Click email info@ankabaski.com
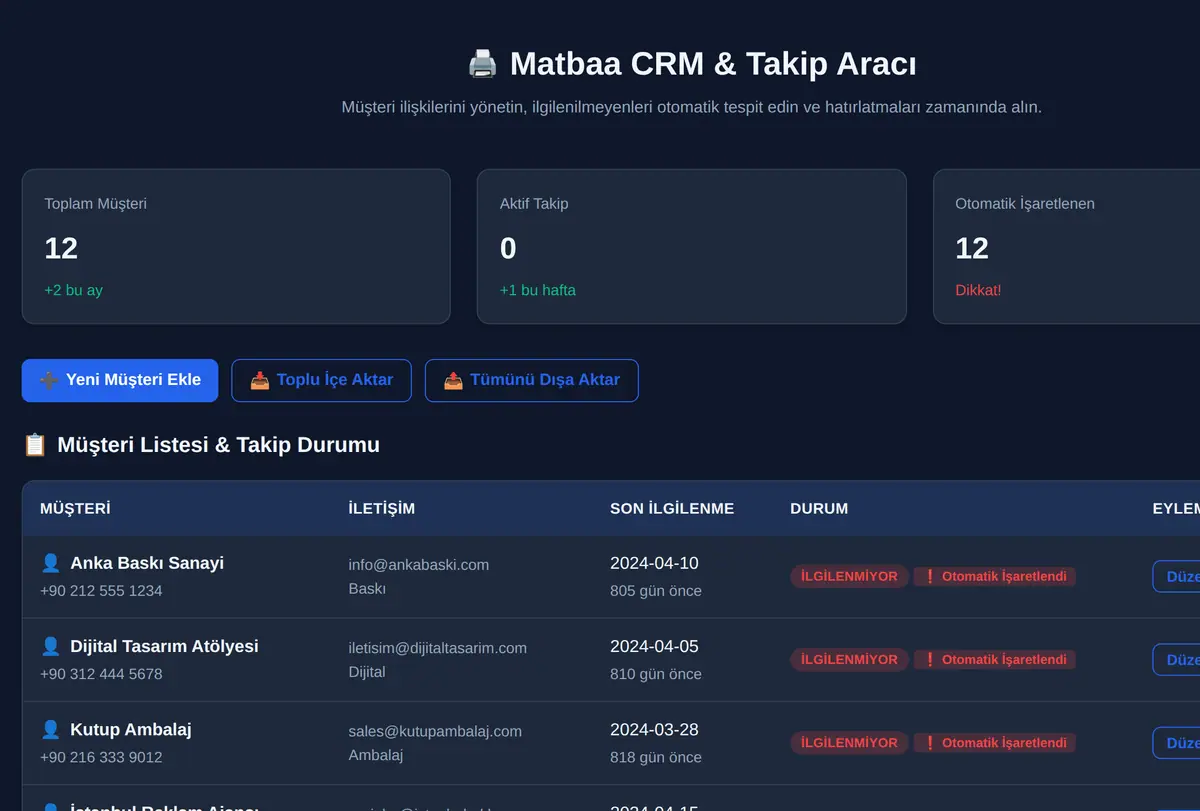The image size is (1200, 811). click(418, 564)
